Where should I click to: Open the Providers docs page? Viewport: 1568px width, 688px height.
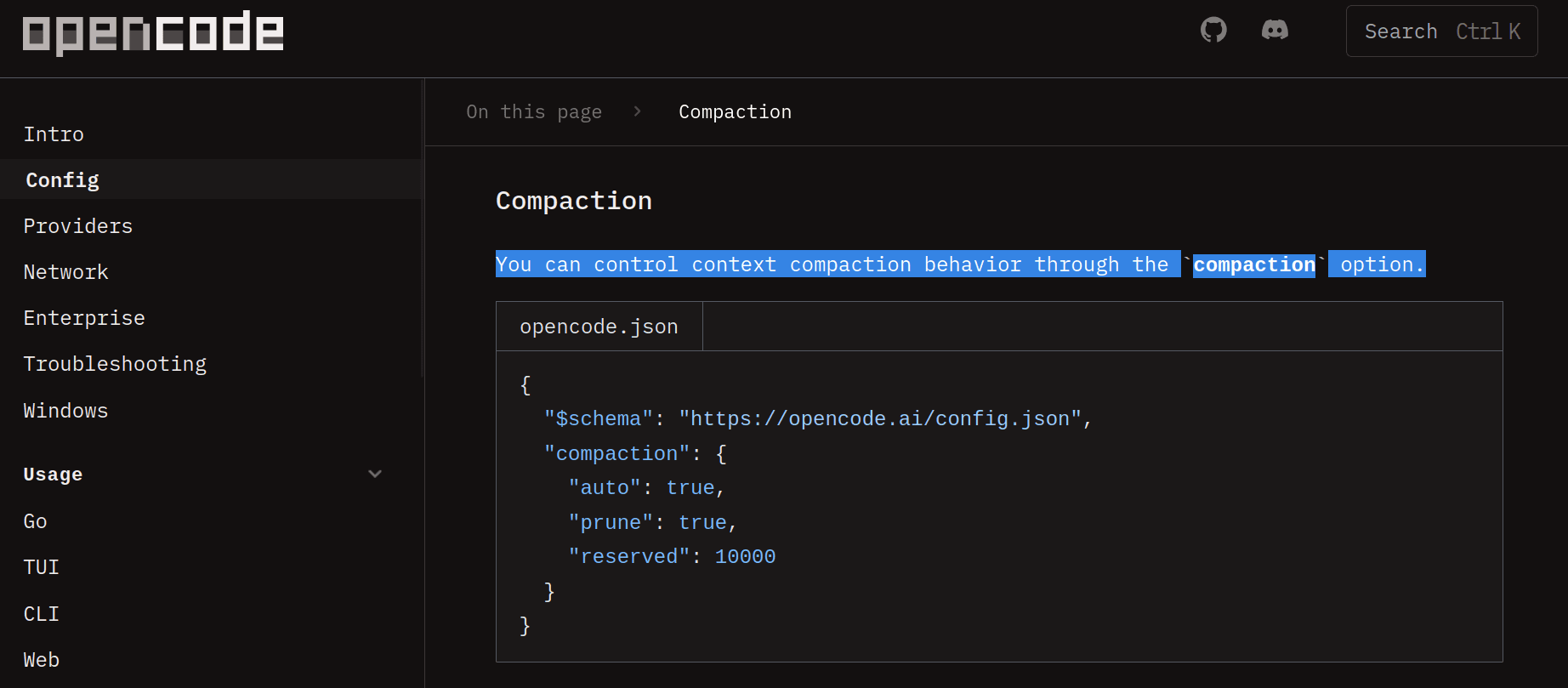click(x=78, y=226)
